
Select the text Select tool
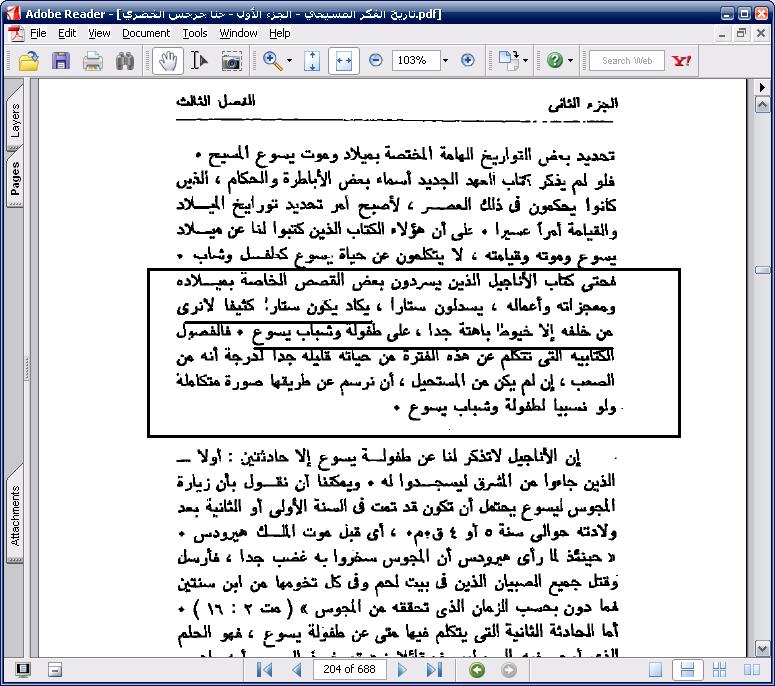(199, 61)
